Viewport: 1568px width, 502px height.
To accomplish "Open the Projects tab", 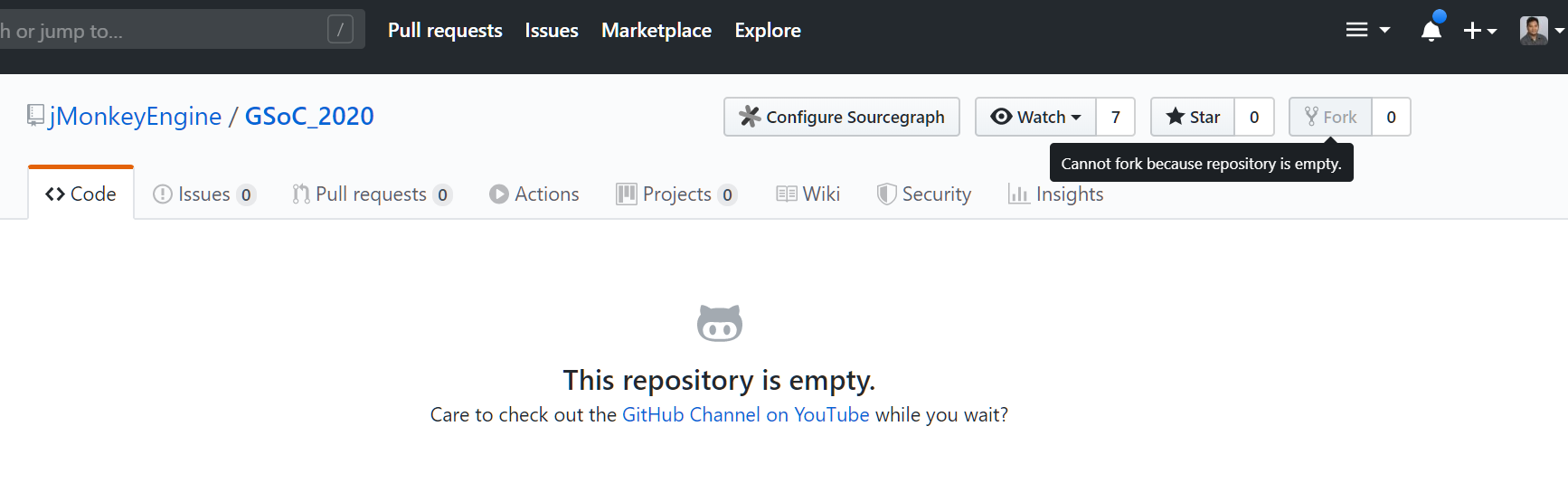I will (x=676, y=194).
